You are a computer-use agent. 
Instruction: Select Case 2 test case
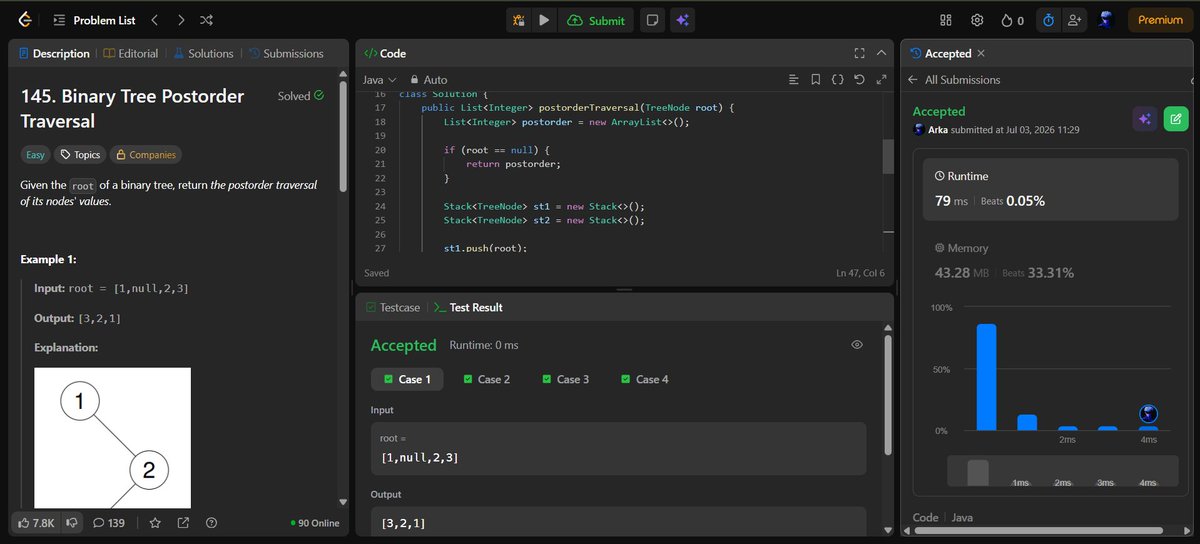click(x=486, y=379)
